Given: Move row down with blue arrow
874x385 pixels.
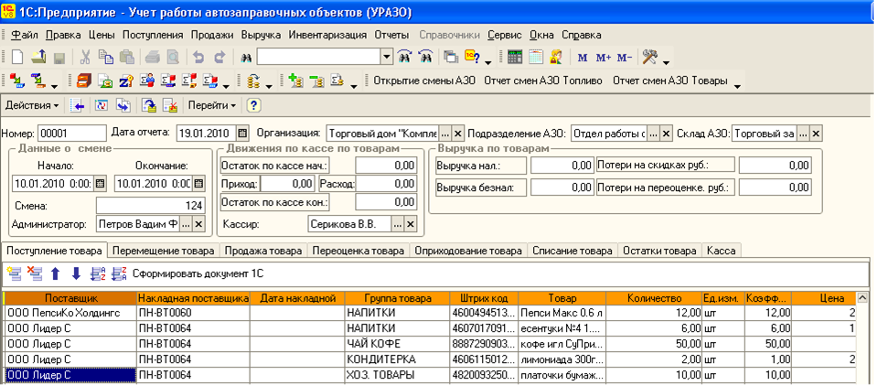Looking at the screenshot, I should pos(76,273).
